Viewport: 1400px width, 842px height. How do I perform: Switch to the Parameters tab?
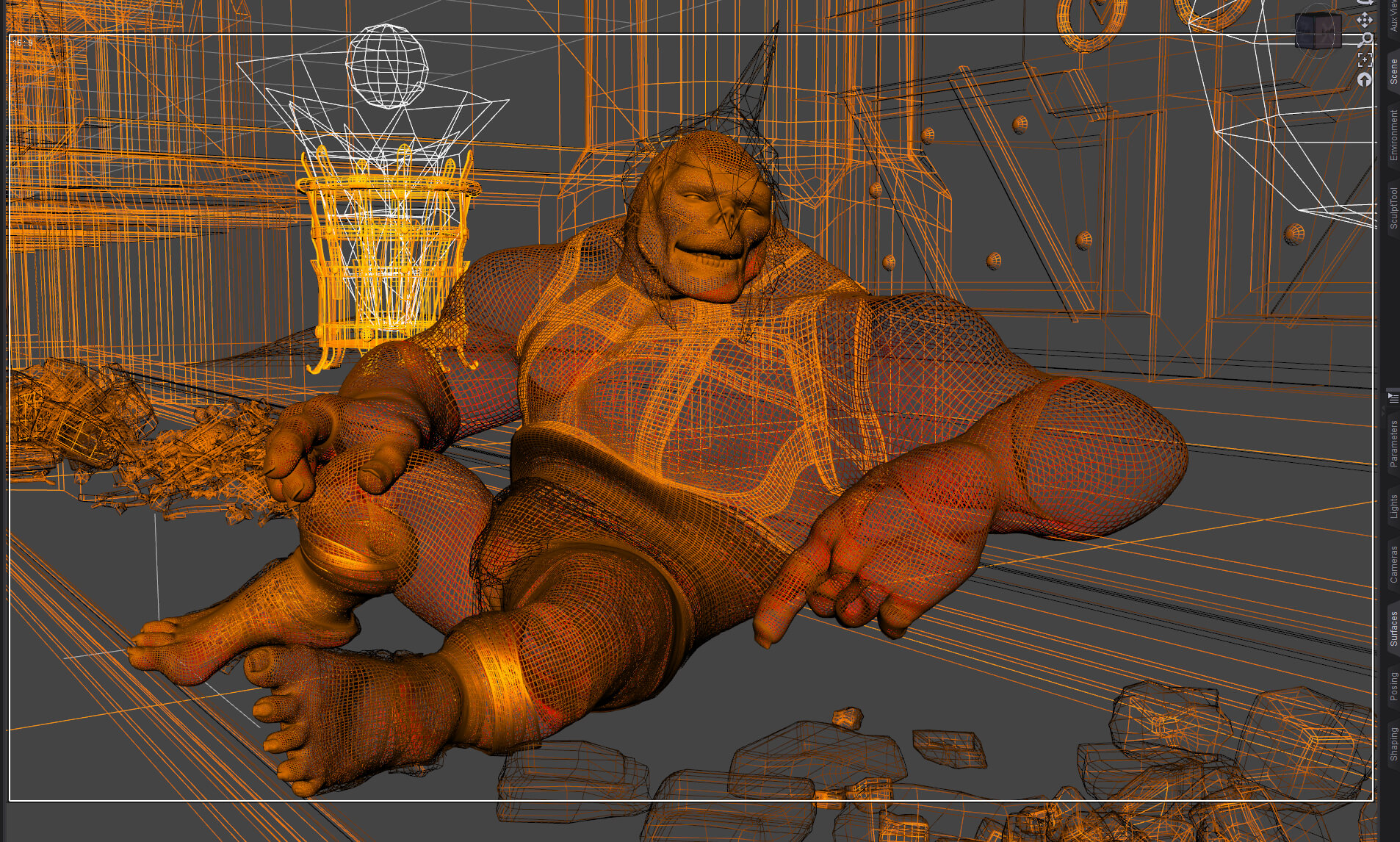1393,443
